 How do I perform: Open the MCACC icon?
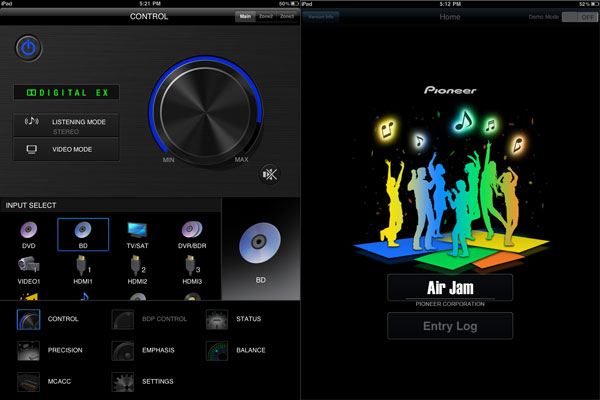28,382
